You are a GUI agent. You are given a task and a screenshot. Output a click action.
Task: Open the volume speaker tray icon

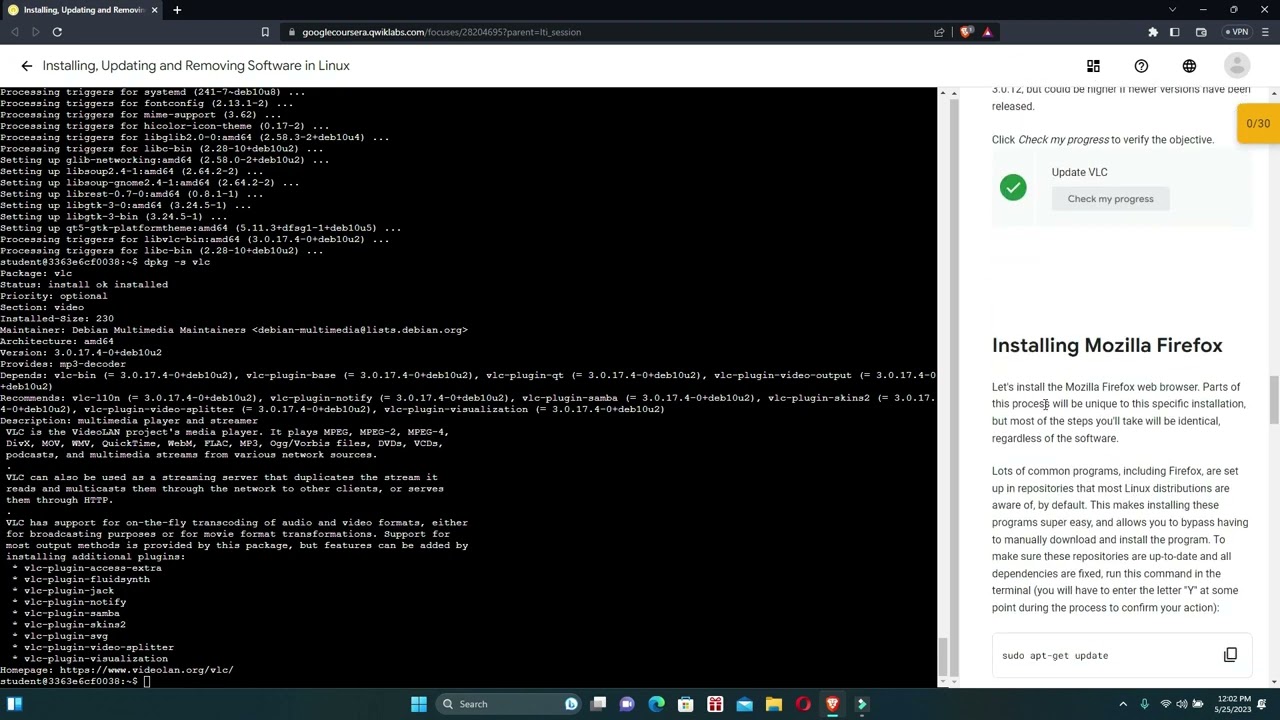point(1182,704)
